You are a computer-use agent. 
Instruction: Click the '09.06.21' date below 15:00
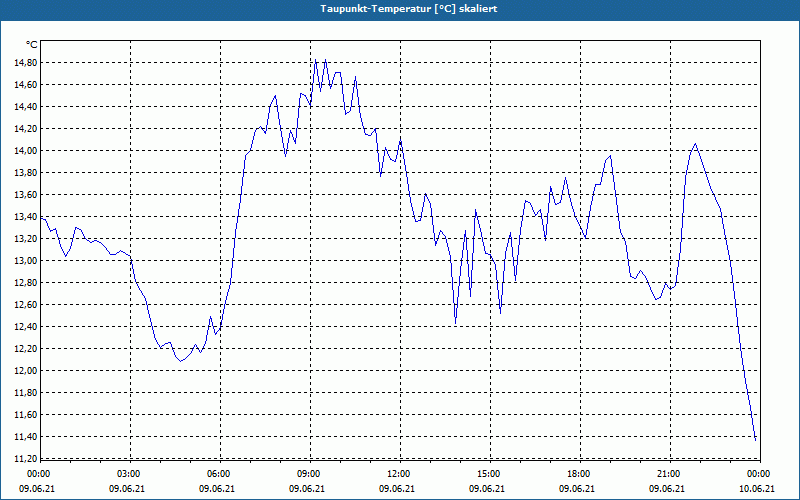pyautogui.click(x=487, y=488)
